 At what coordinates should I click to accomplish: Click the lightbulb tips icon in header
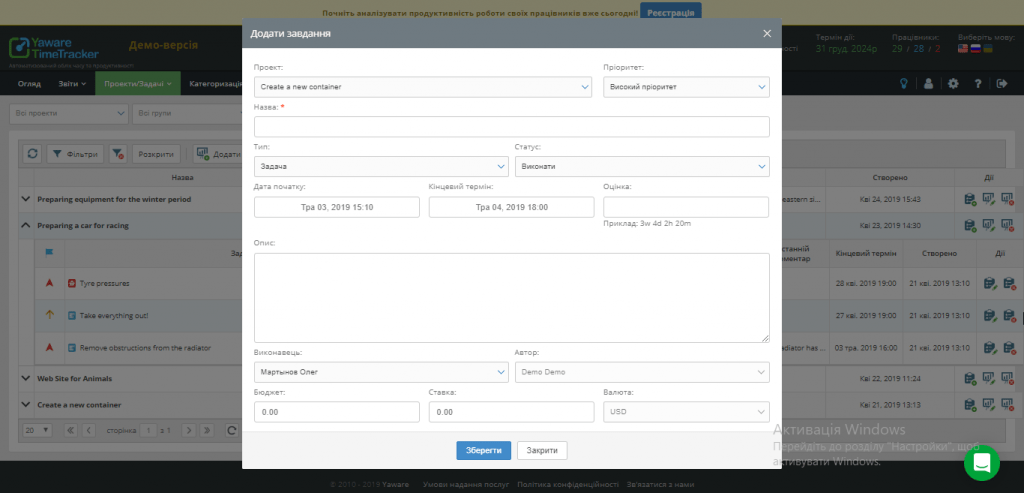[x=904, y=84]
